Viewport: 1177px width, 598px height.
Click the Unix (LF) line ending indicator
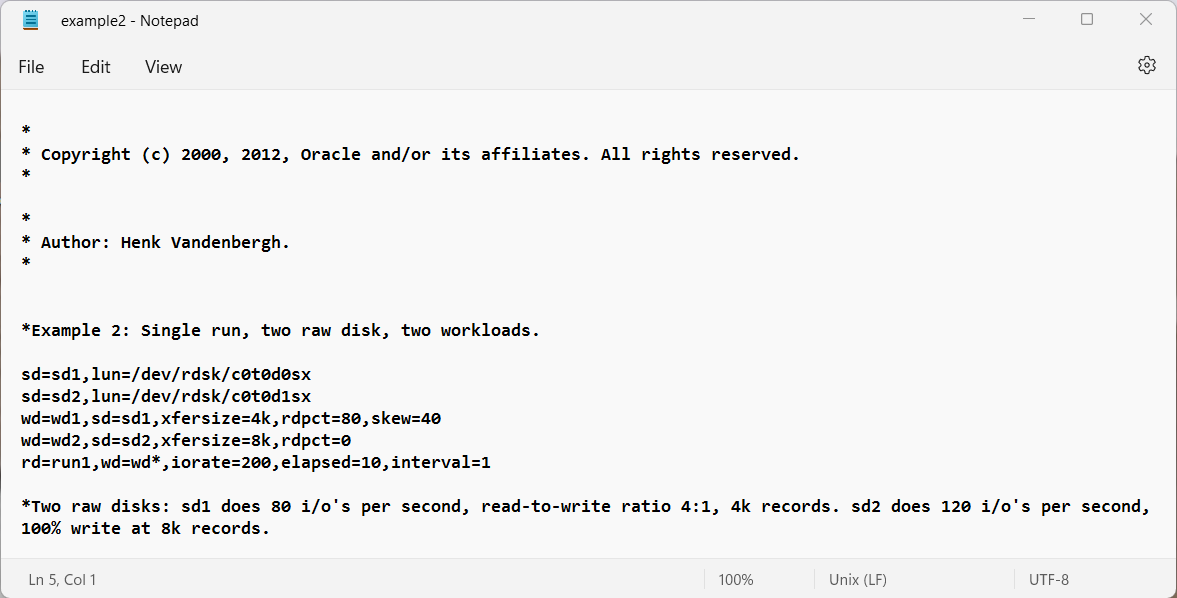point(858,579)
